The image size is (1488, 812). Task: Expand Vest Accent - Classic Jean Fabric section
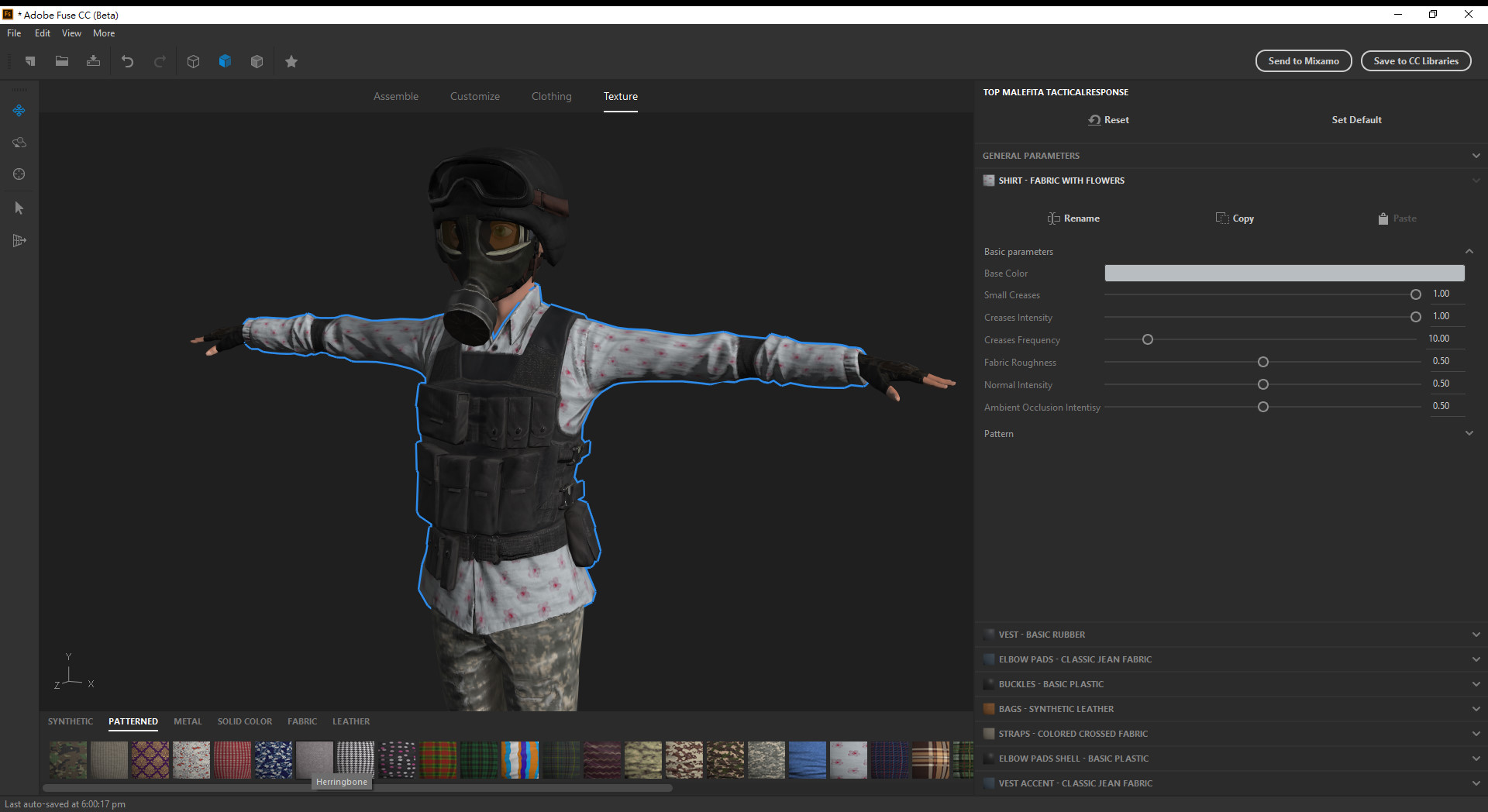tap(1231, 783)
